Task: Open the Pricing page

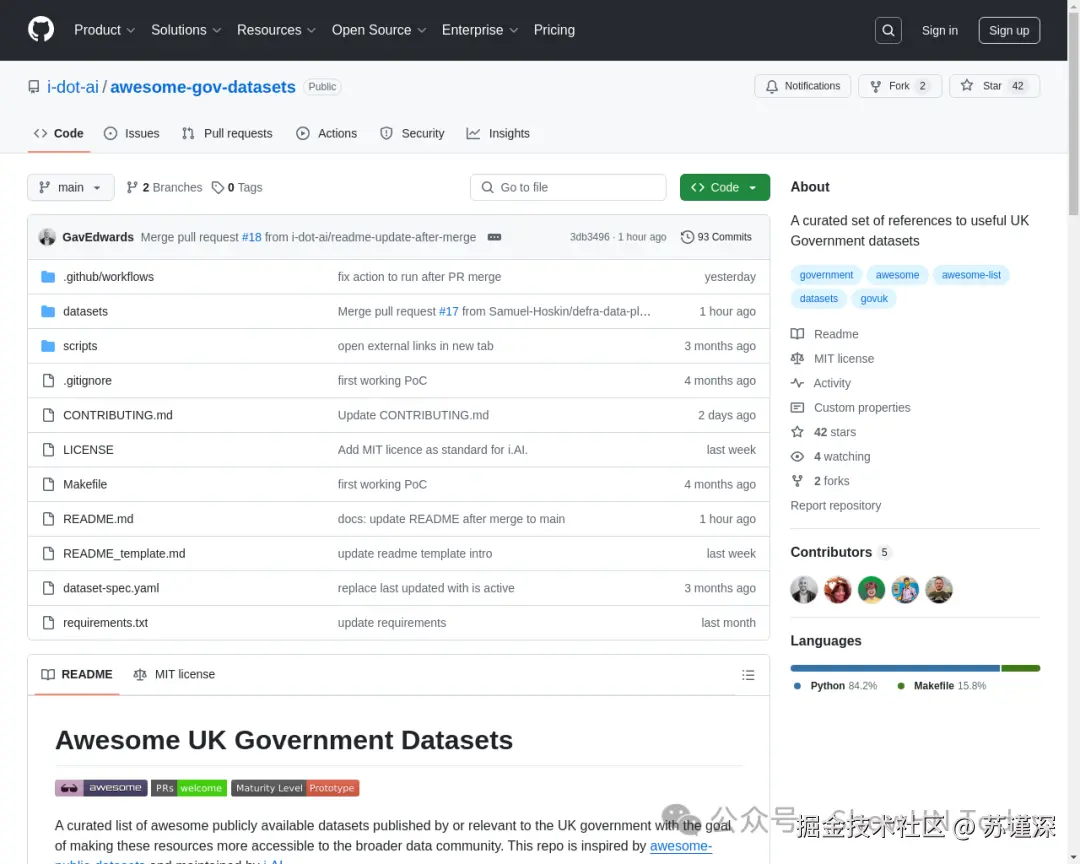Action: [554, 30]
